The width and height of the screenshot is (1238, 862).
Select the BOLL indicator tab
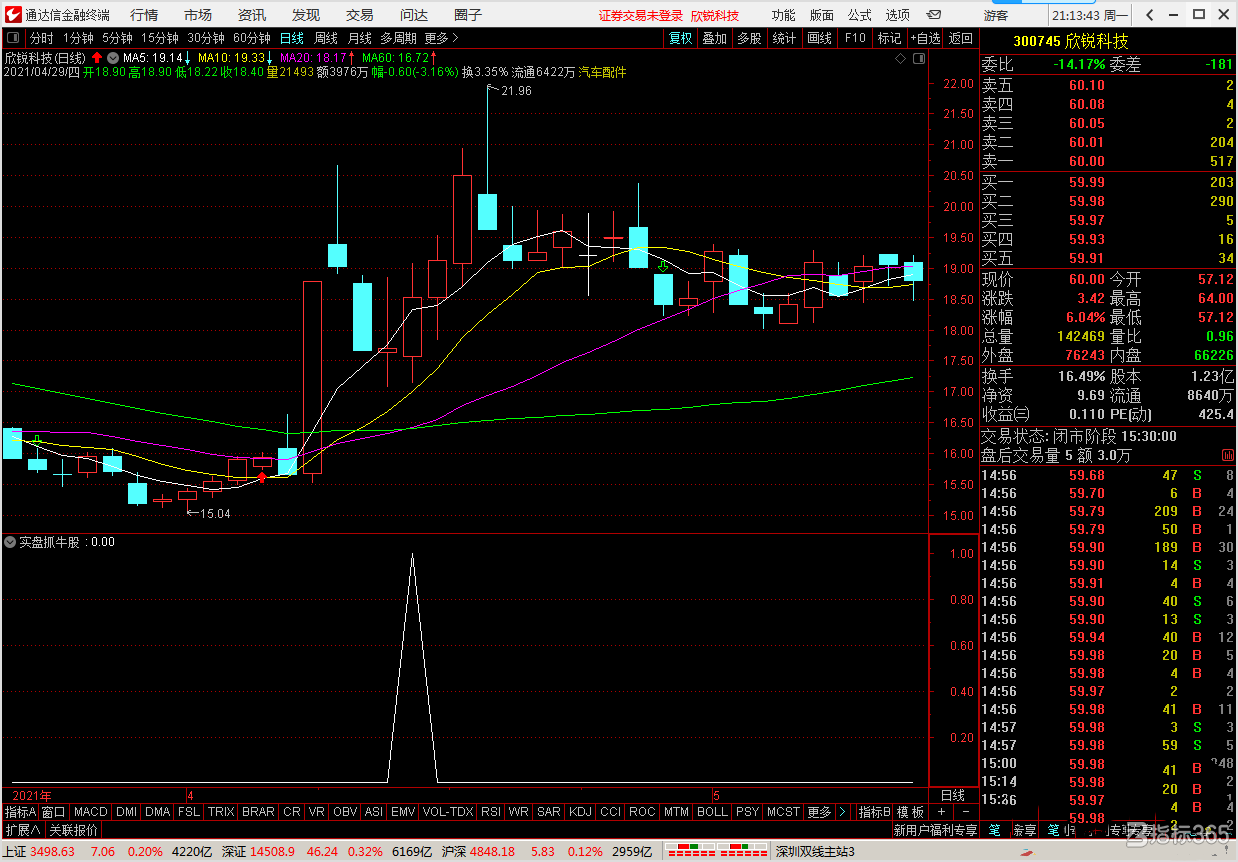tap(712, 812)
